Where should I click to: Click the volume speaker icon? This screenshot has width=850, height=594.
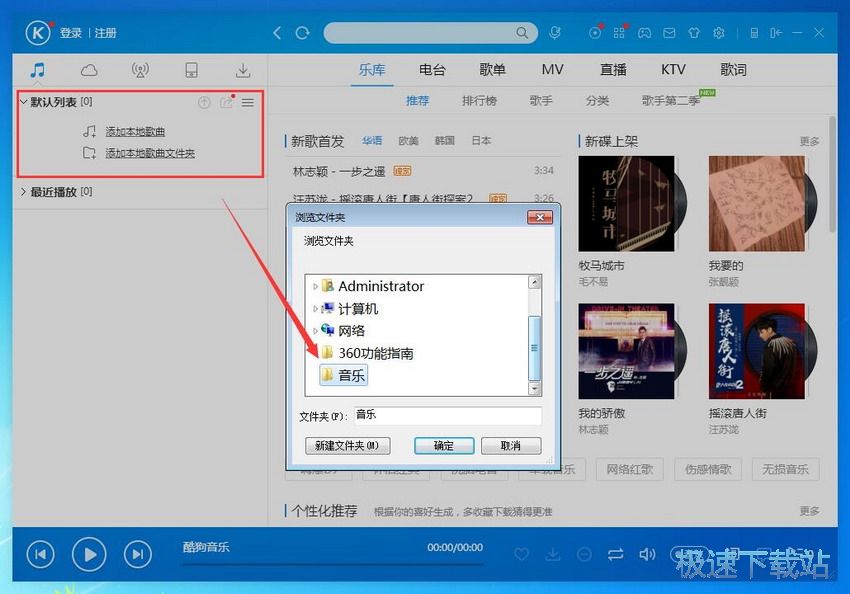coord(647,554)
